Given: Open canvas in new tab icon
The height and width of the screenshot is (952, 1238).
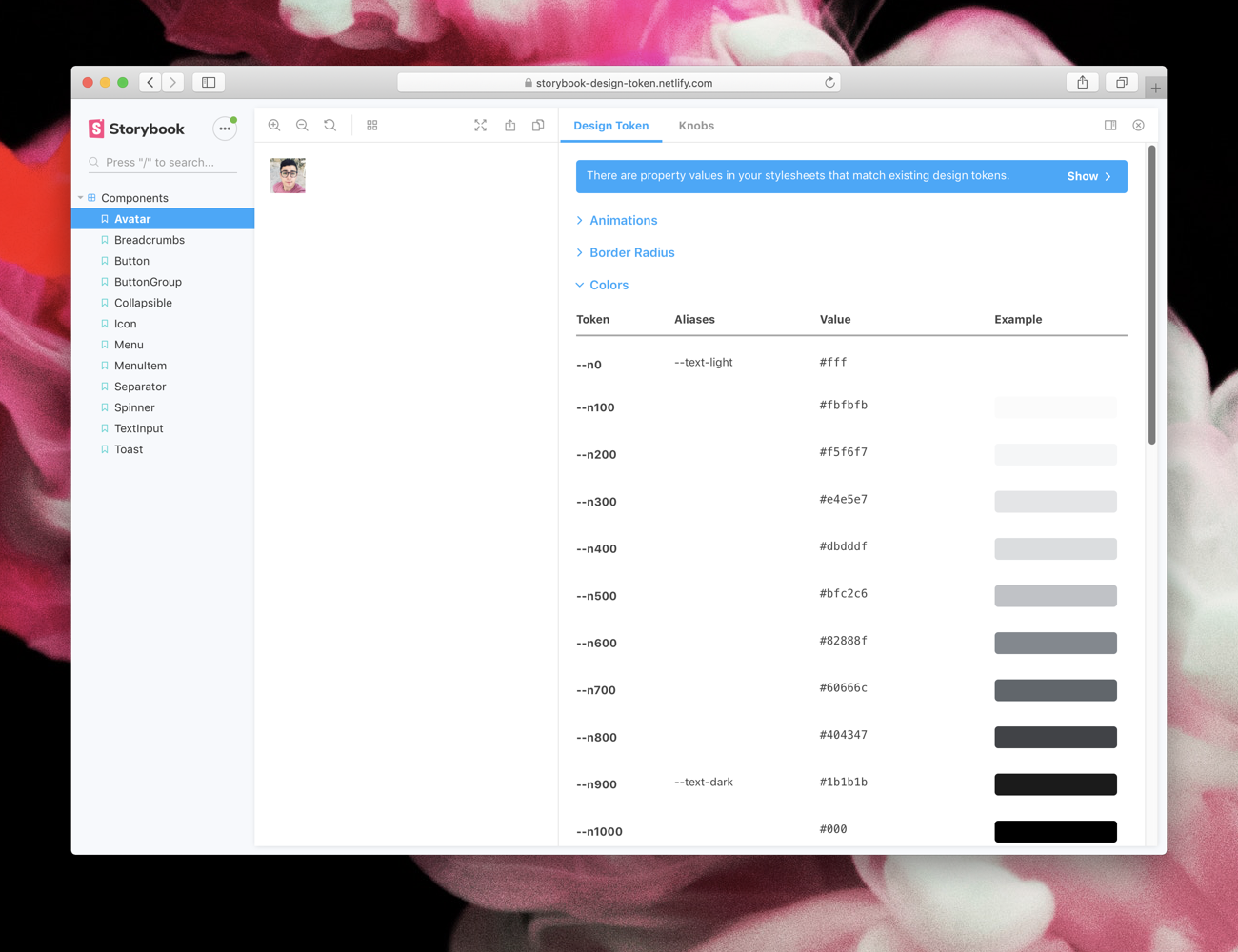Looking at the screenshot, I should pyautogui.click(x=510, y=126).
